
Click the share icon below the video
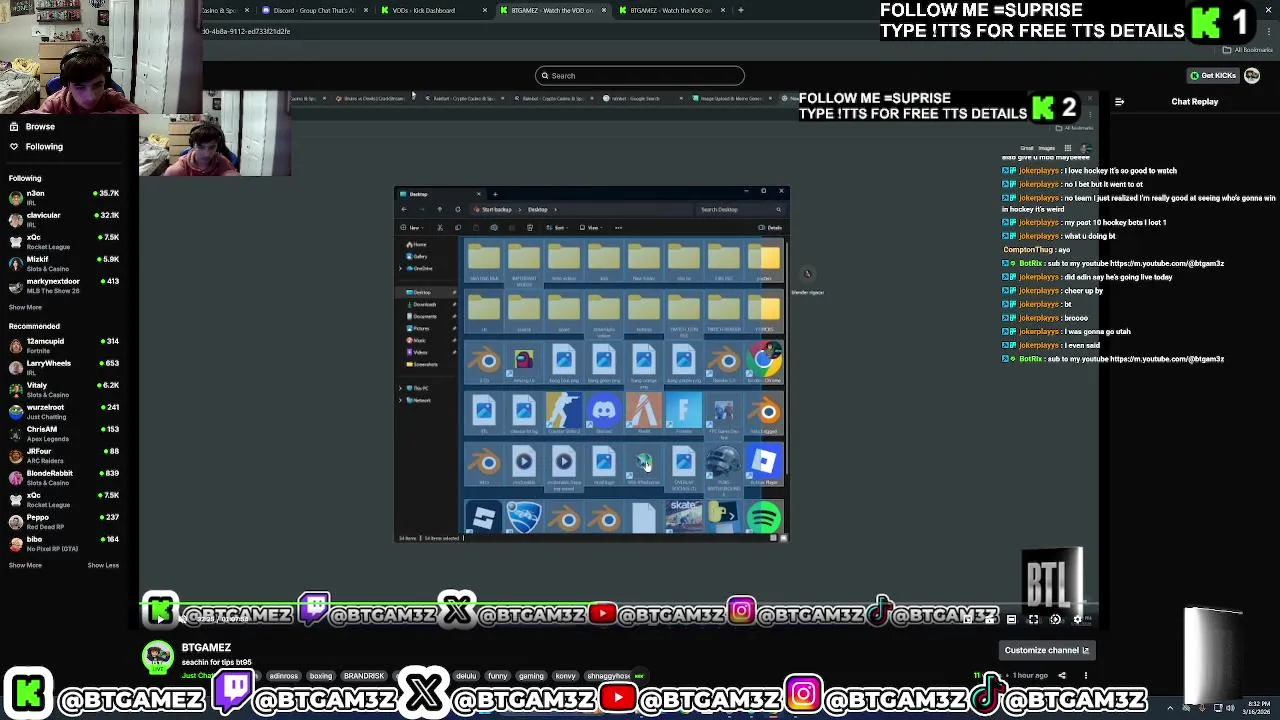pyautogui.click(x=1062, y=676)
